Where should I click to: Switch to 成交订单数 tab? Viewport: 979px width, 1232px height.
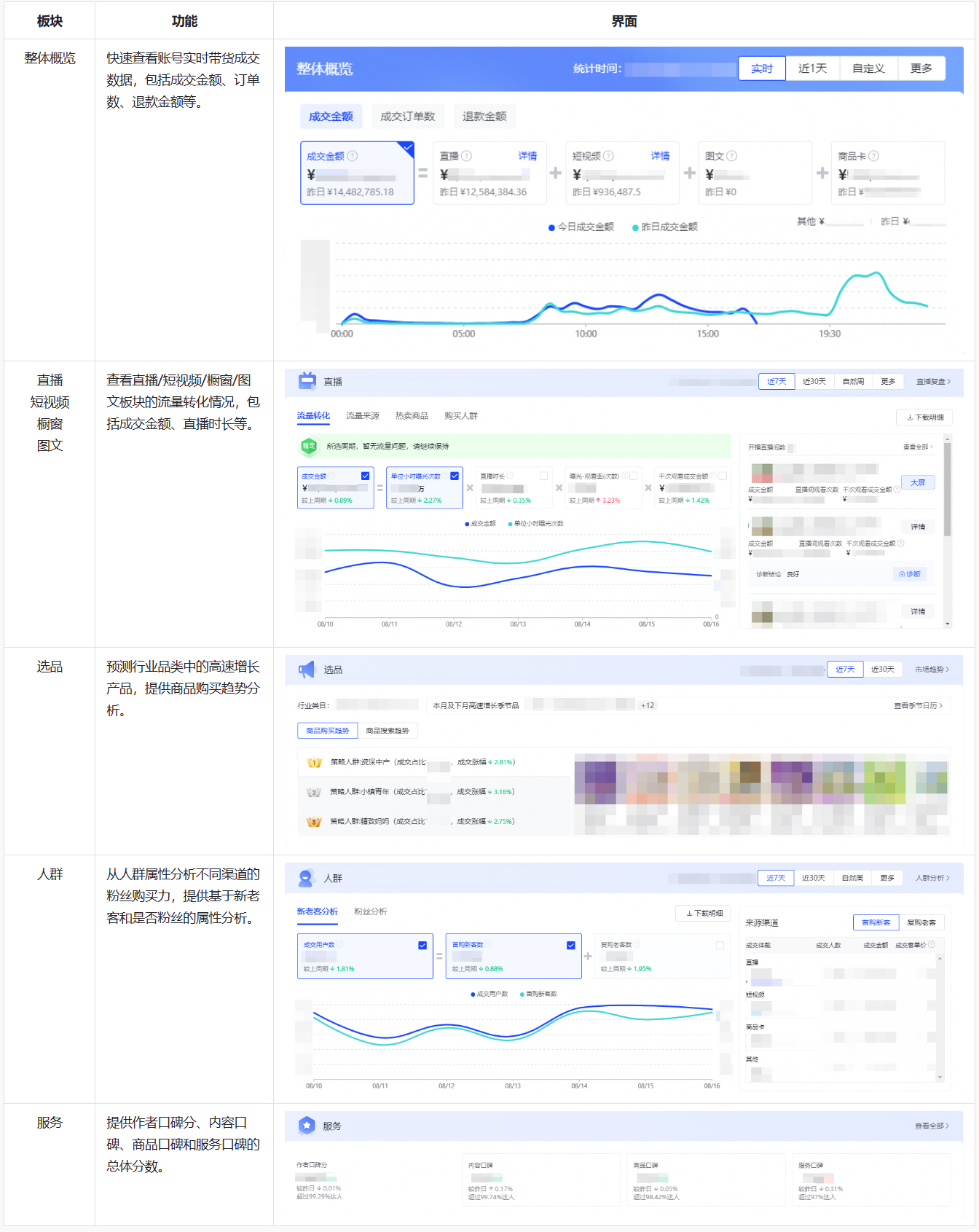coord(408,116)
